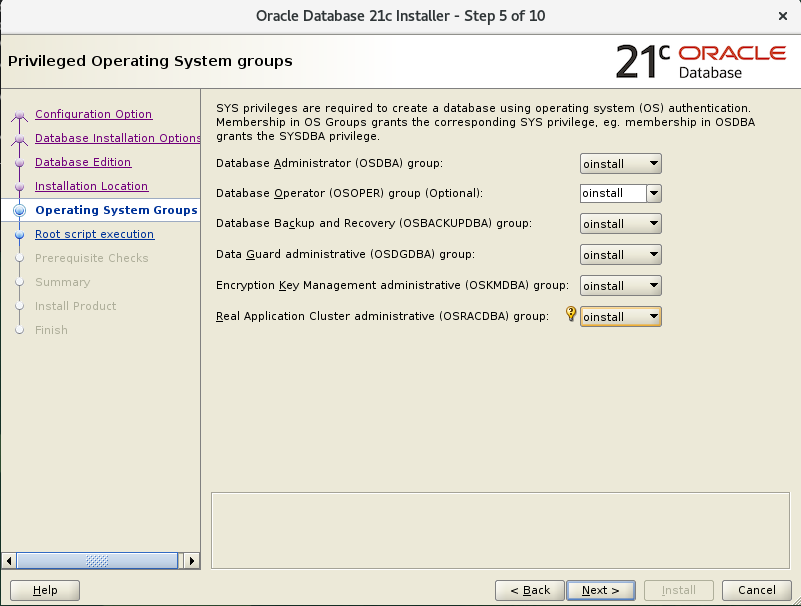
Task: Click the Back button
Action: click(530, 590)
